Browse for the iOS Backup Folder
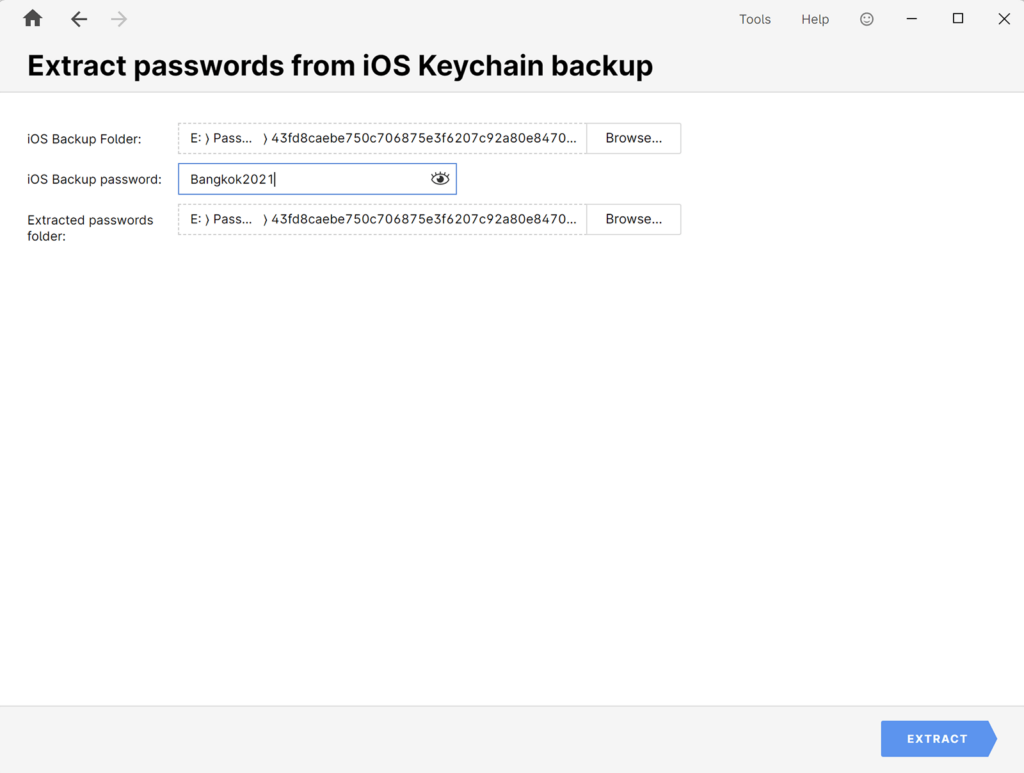 [x=633, y=138]
